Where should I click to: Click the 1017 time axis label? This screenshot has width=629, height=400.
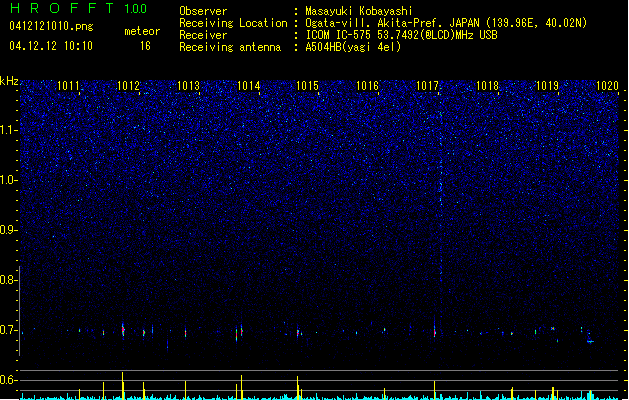pyautogui.click(x=428, y=85)
